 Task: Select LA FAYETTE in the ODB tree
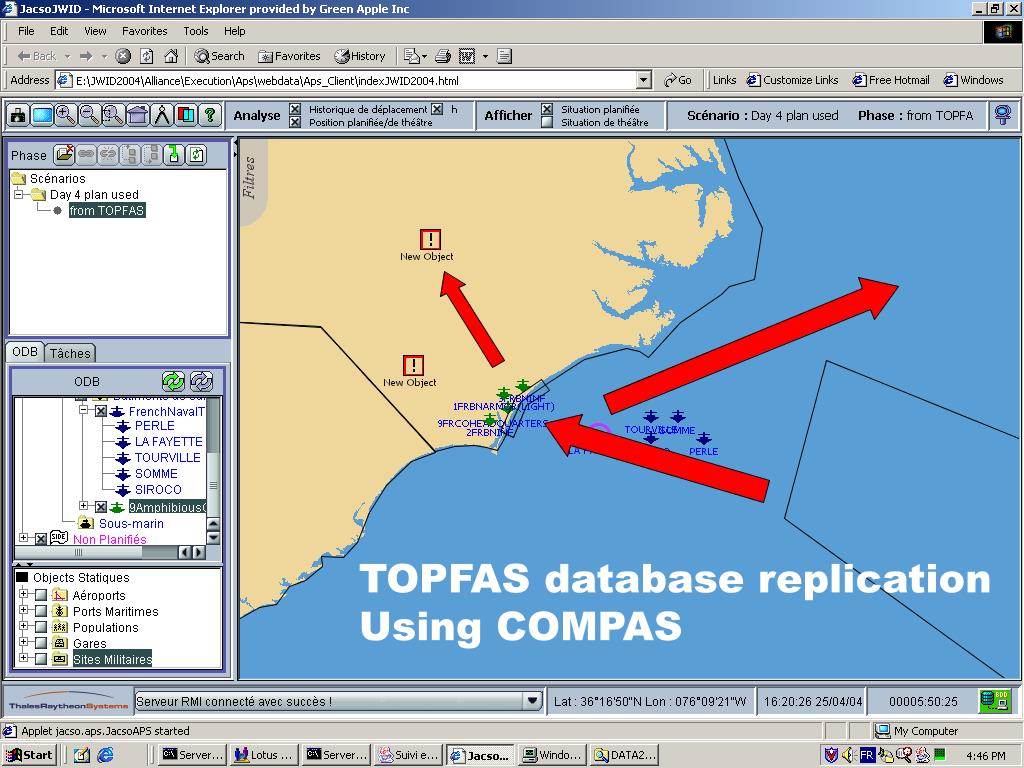[168, 441]
